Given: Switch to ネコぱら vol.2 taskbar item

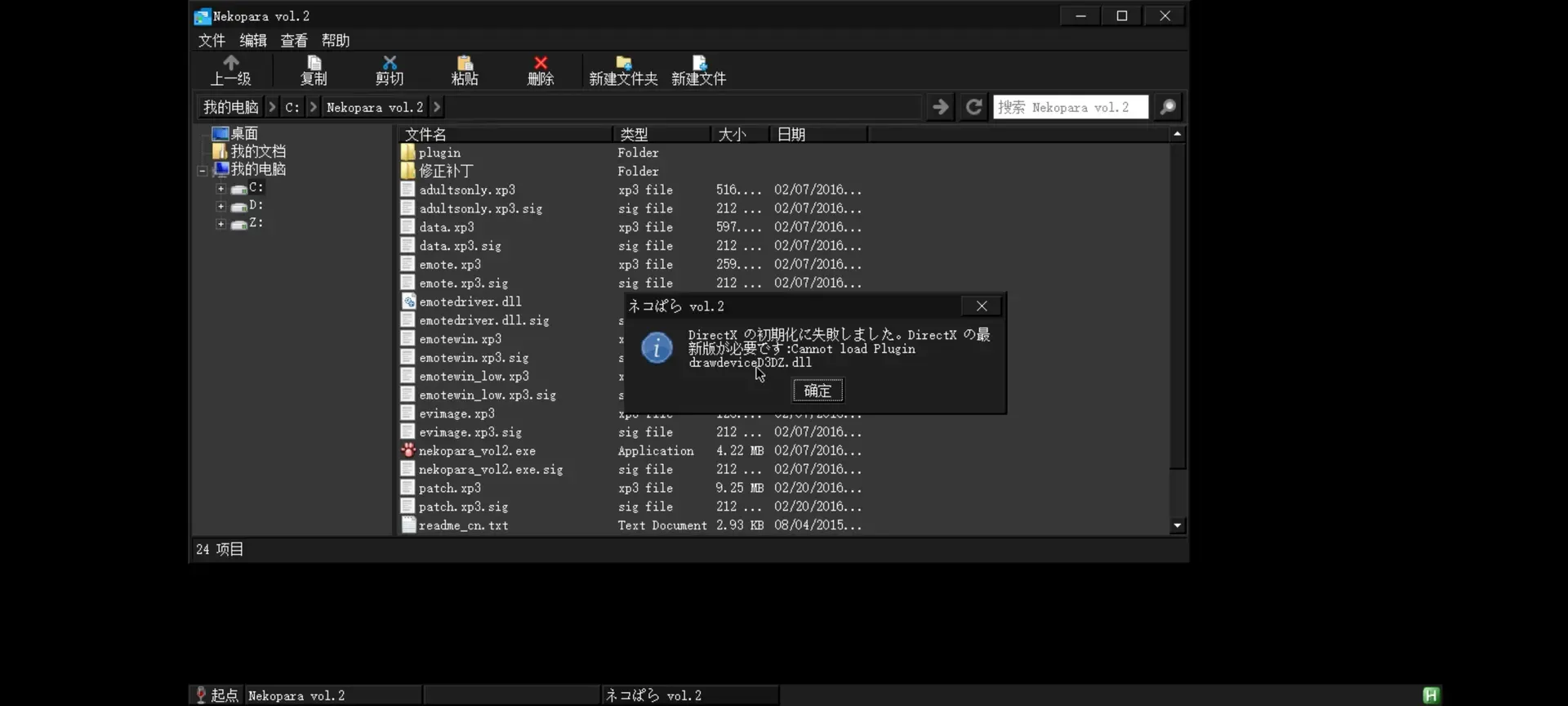Looking at the screenshot, I should [690, 695].
